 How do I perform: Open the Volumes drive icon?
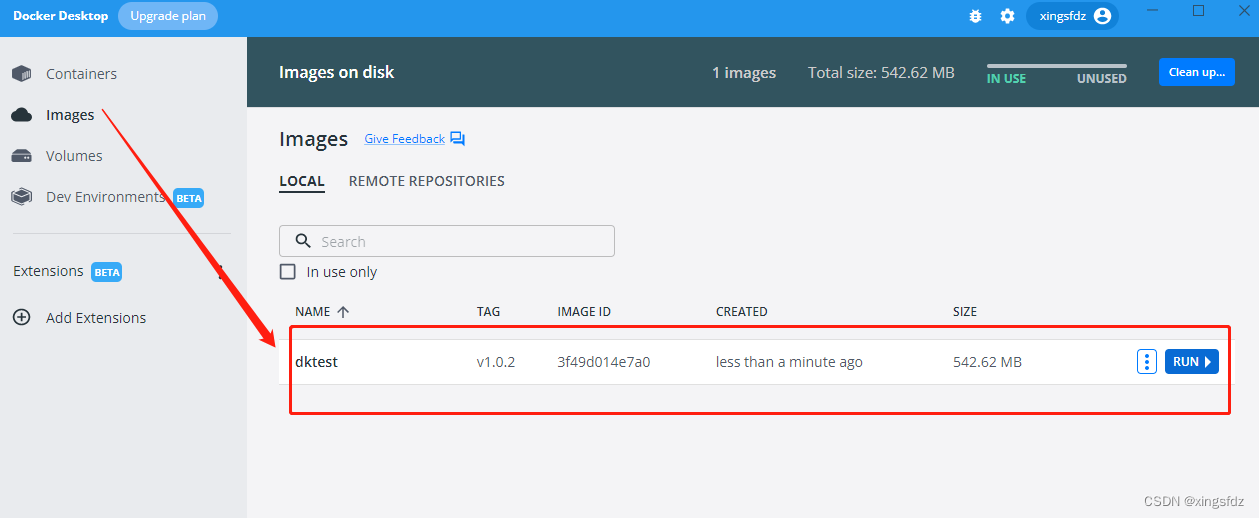click(x=21, y=156)
